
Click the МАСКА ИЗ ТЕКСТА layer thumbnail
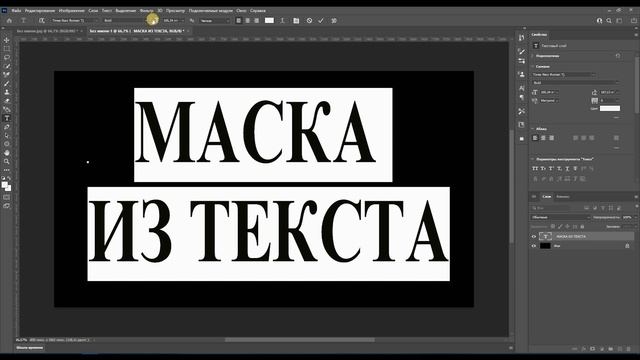point(545,236)
